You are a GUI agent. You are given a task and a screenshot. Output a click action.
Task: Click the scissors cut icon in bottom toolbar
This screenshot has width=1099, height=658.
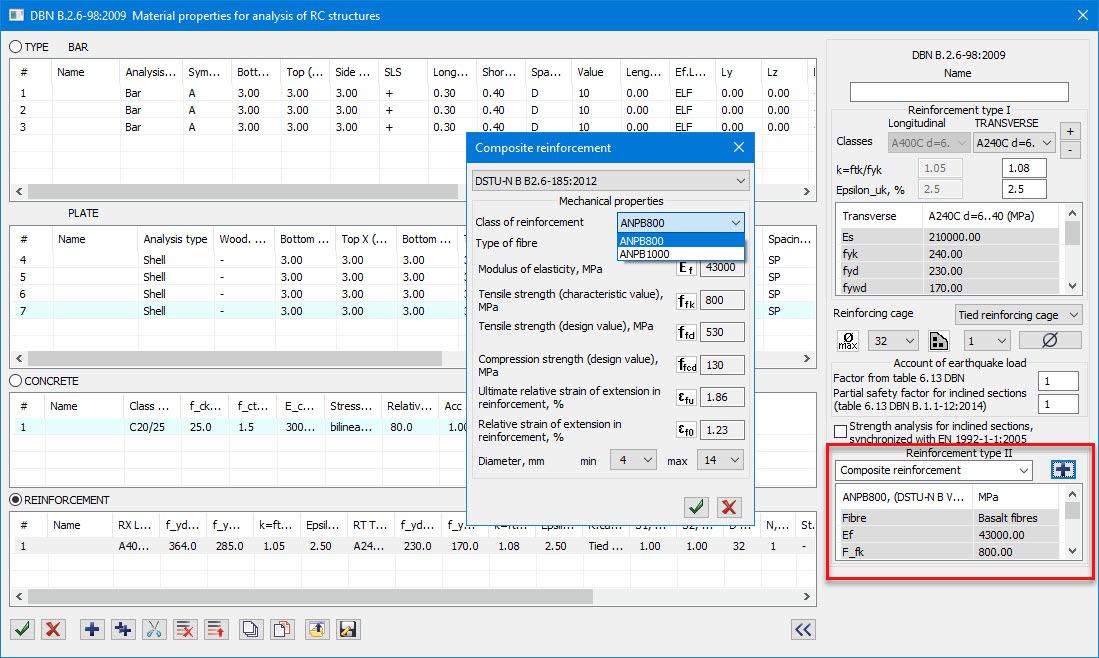(x=154, y=629)
